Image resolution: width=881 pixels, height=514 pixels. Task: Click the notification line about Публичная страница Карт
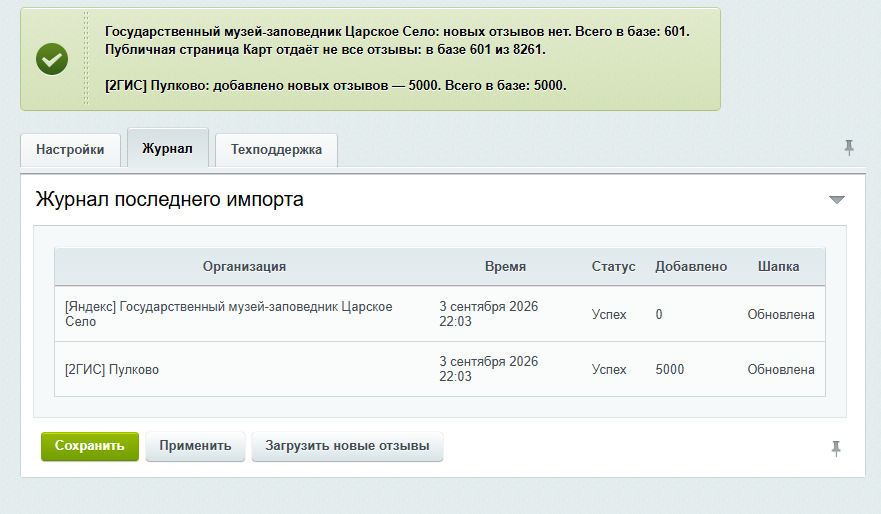[x=325, y=49]
